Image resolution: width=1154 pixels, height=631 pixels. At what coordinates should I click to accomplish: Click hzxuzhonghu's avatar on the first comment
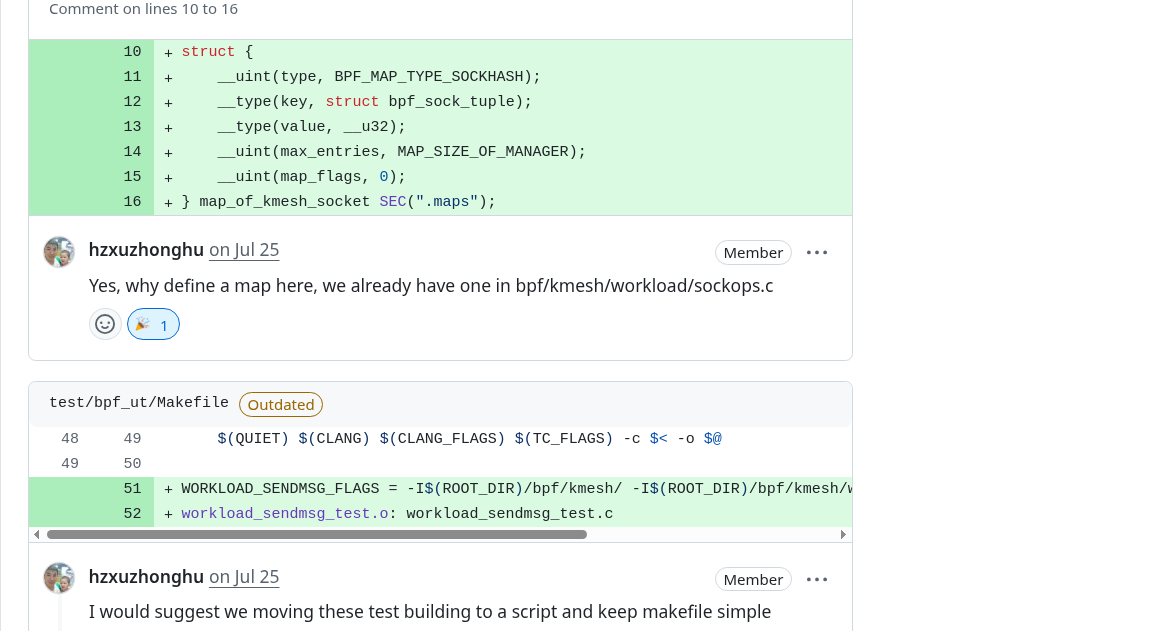[59, 251]
